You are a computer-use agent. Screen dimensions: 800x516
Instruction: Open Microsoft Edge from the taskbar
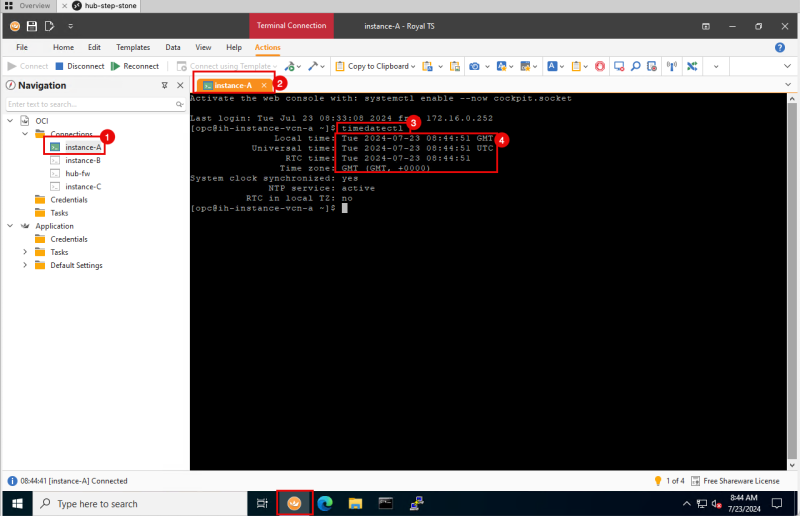pyautogui.click(x=326, y=503)
